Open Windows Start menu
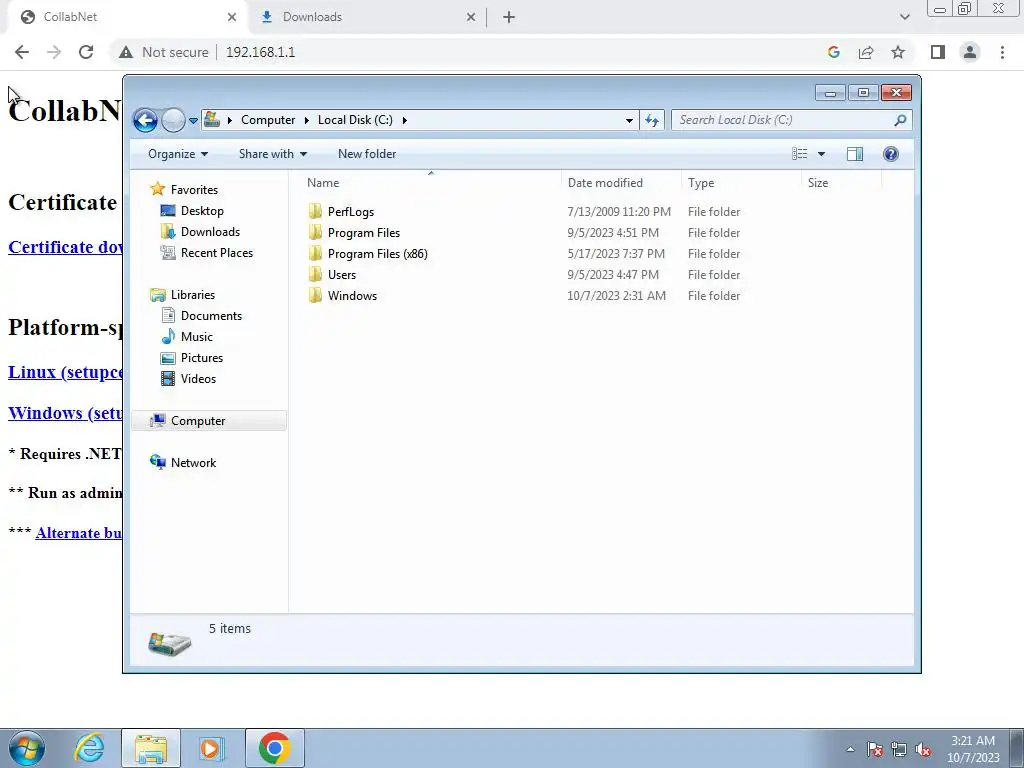 [27, 748]
